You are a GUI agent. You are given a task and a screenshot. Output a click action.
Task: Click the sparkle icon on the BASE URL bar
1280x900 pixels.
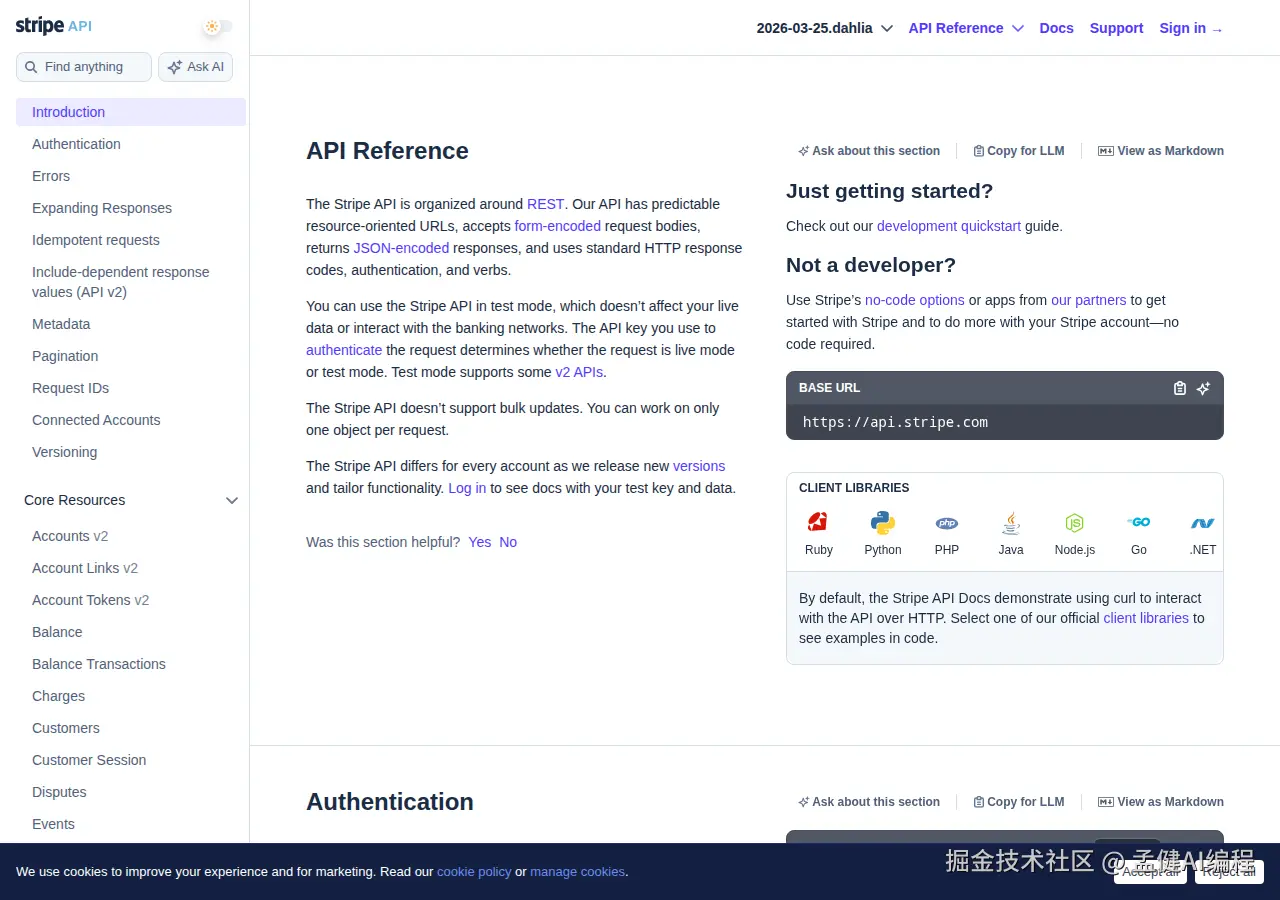coord(1203,388)
